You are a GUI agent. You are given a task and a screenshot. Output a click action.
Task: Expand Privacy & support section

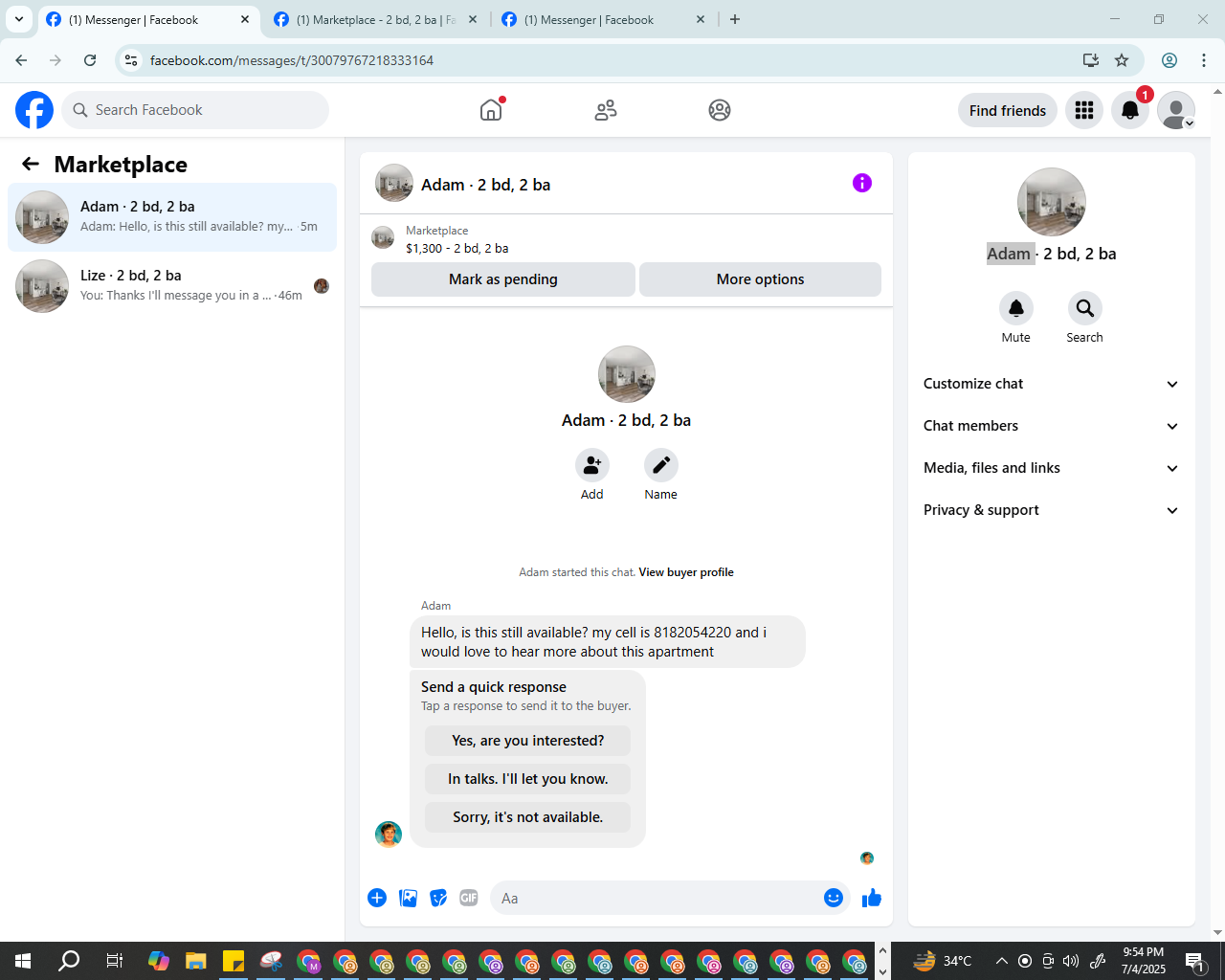pyautogui.click(x=1051, y=510)
